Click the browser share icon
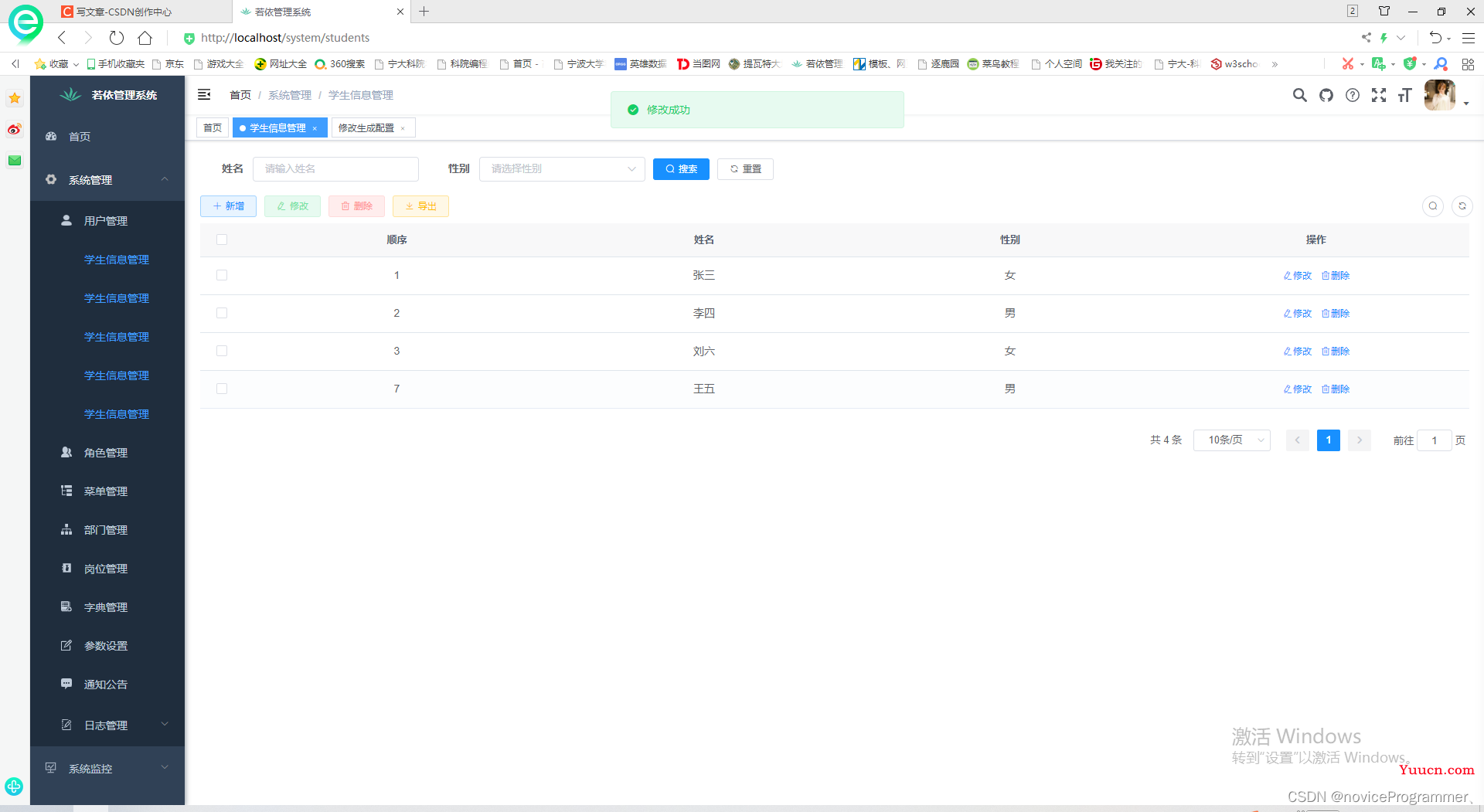The width and height of the screenshot is (1484, 812). point(1367,38)
